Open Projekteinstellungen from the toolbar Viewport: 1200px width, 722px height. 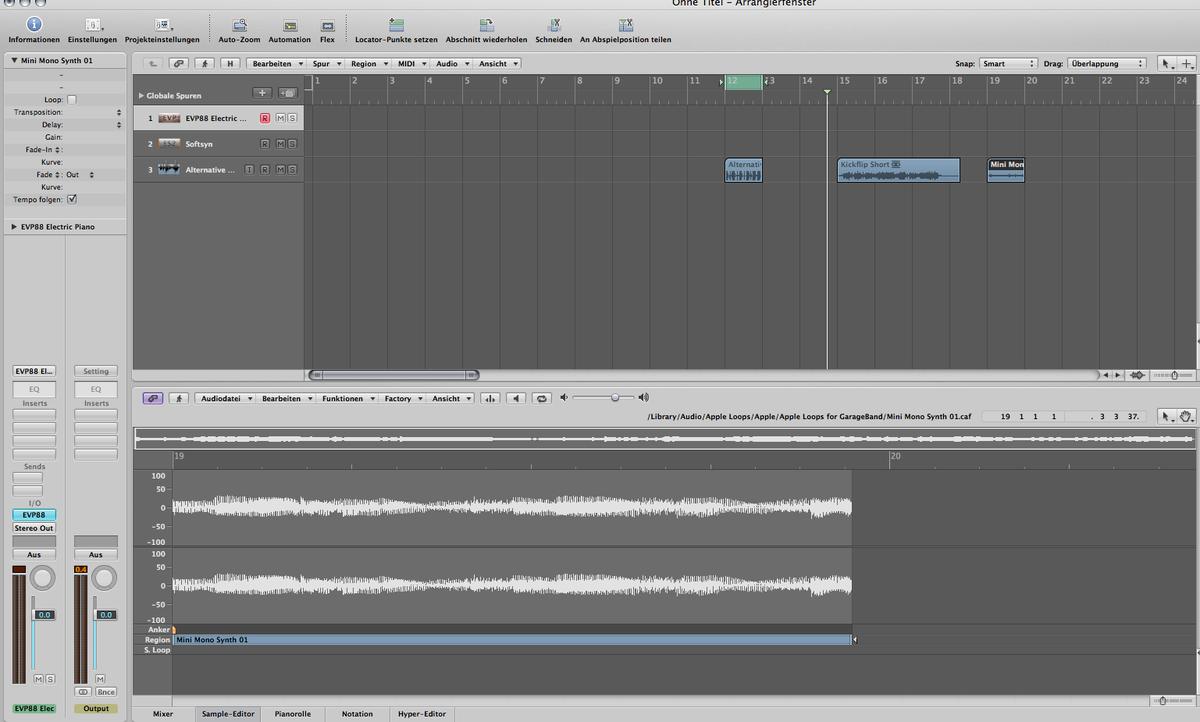pos(162,24)
